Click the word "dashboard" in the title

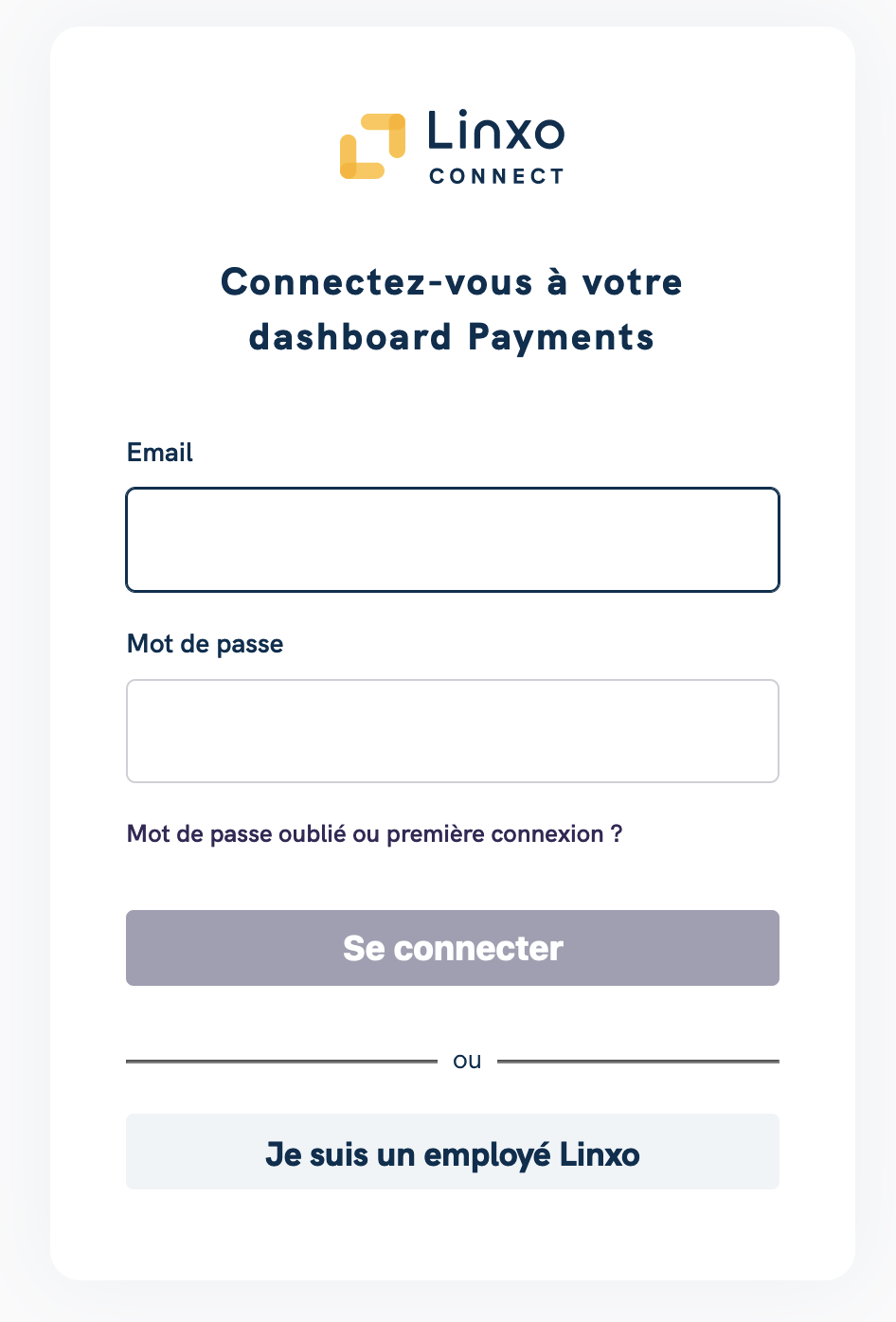pyautogui.click(x=350, y=337)
